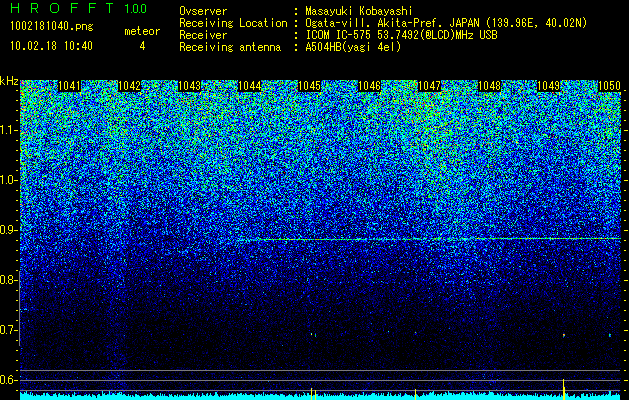Click the 0.6 kHz axis label
629x400 pixels.
(9, 380)
